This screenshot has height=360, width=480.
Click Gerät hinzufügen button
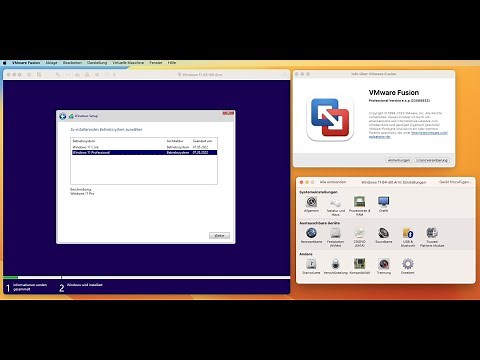[455, 182]
